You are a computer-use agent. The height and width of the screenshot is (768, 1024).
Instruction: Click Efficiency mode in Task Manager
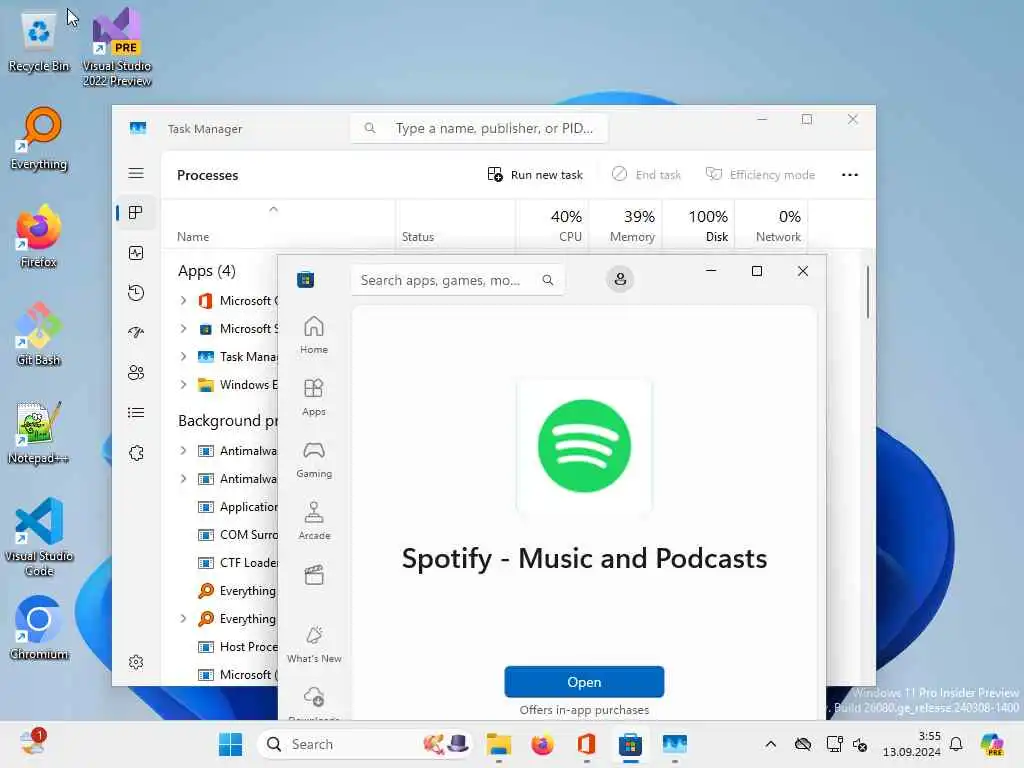coord(760,174)
